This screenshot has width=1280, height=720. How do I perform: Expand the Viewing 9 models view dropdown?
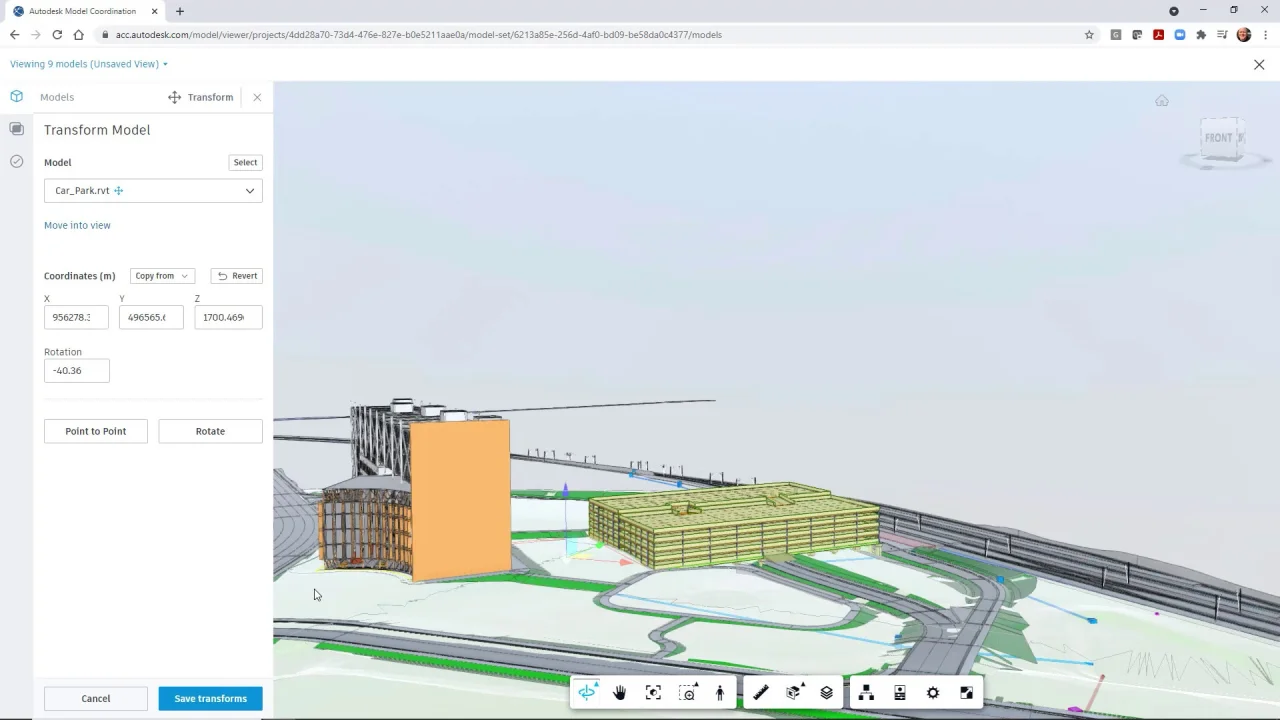[x=89, y=64]
